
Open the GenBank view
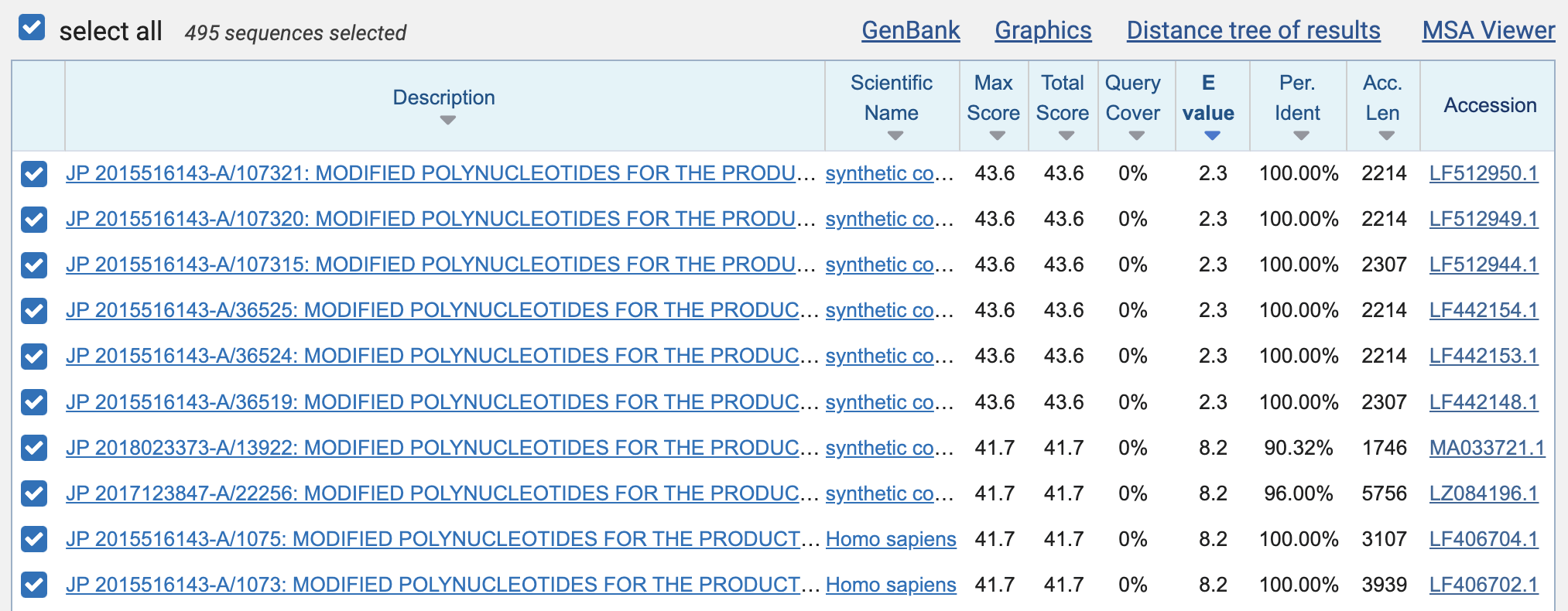pos(910,31)
